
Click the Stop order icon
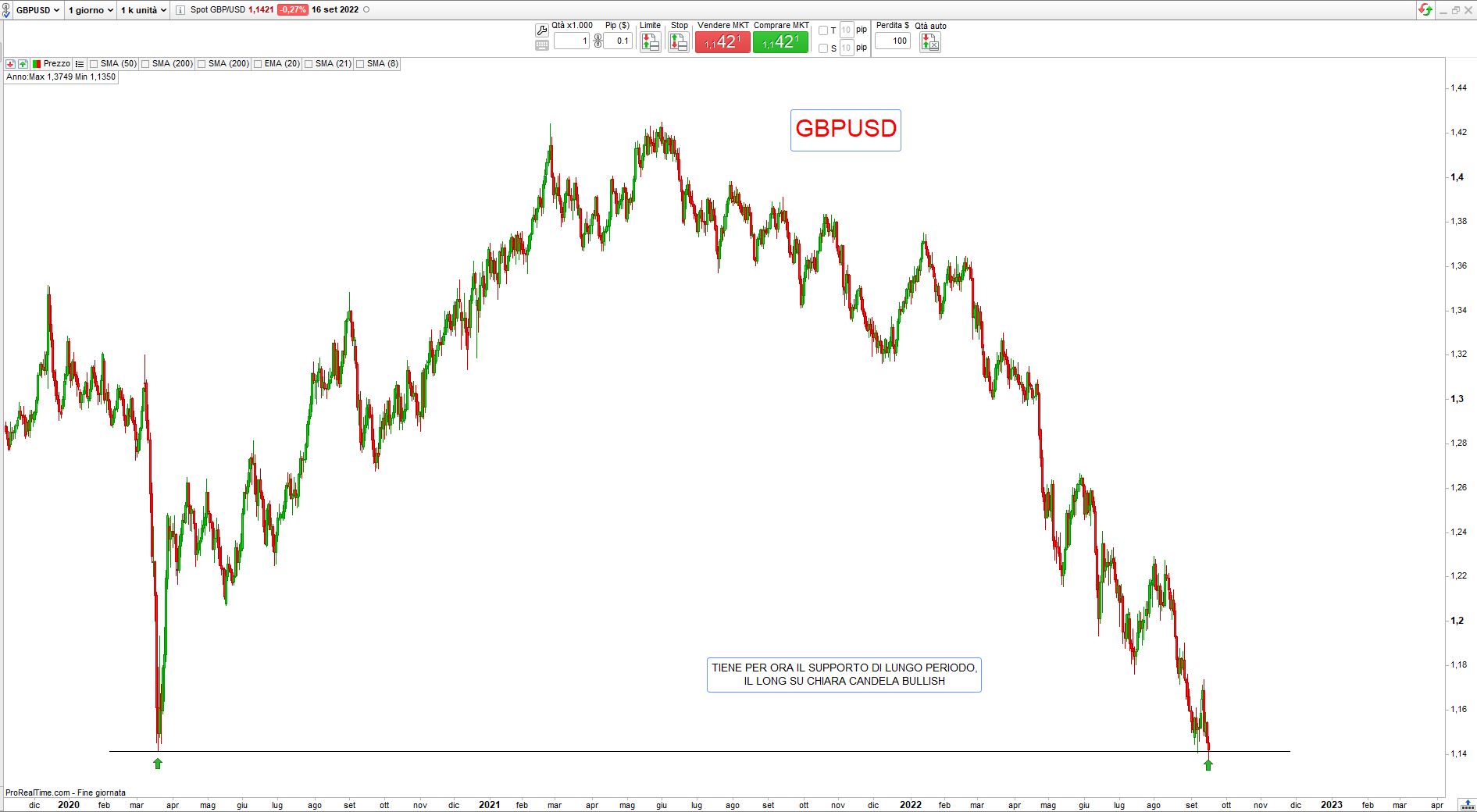[679, 42]
